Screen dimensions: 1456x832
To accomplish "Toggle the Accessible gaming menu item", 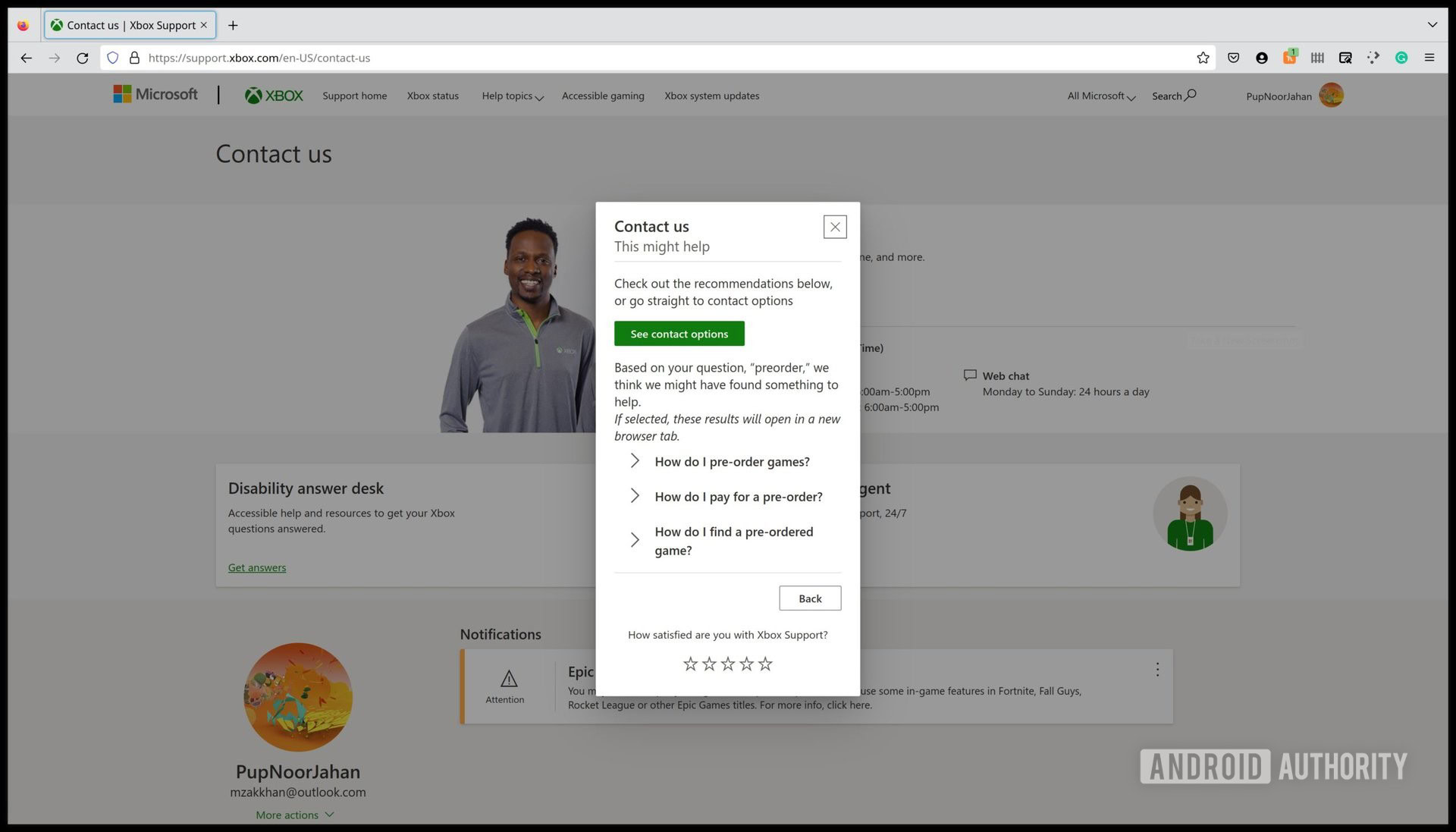I will [603, 95].
